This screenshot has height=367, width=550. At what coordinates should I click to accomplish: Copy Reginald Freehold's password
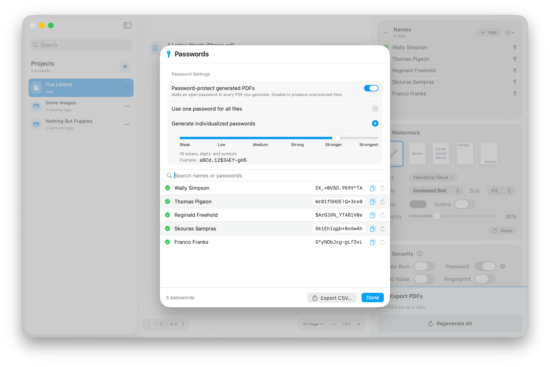pyautogui.click(x=373, y=215)
